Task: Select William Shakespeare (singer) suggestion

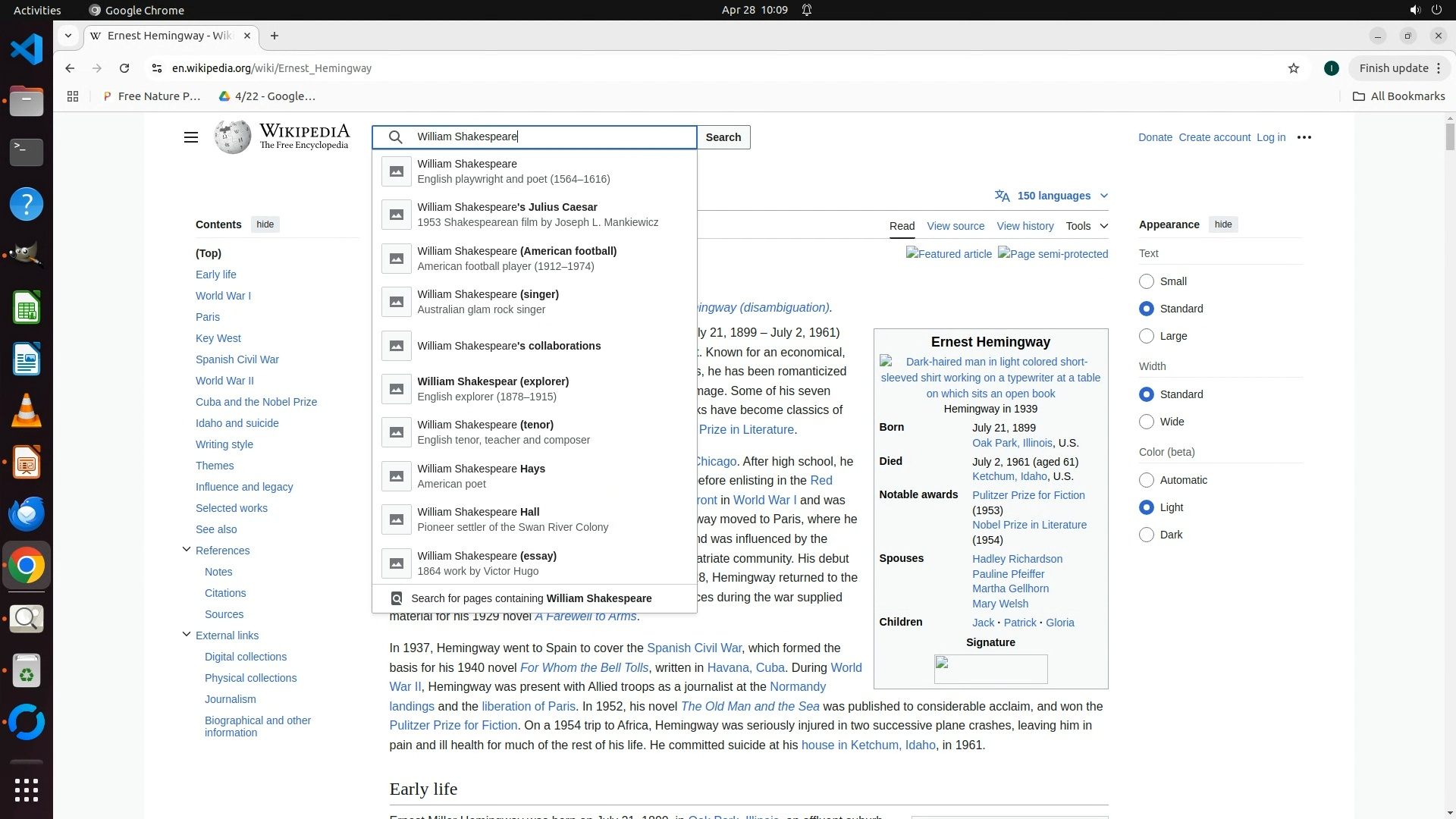Action: coord(488,302)
